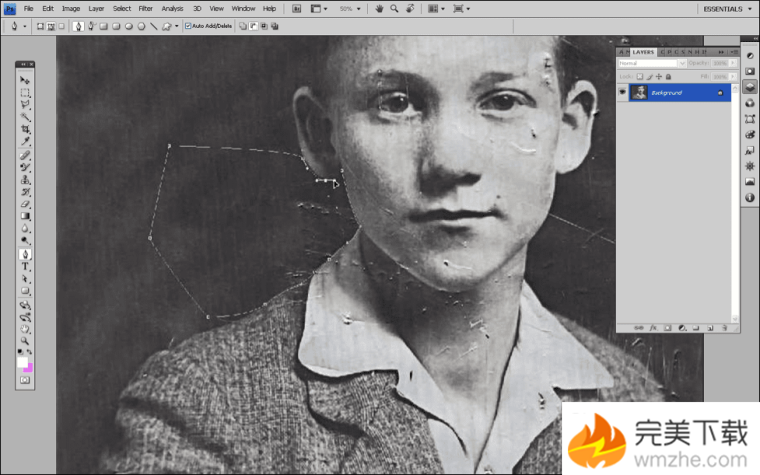
Task: Toggle Lock transparent pixels
Action: [x=640, y=77]
